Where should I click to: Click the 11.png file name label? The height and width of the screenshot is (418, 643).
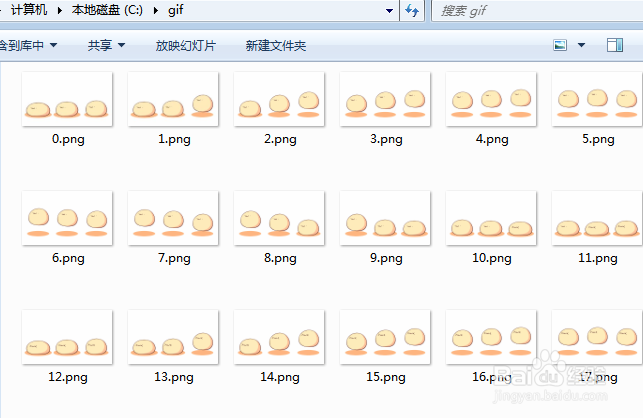[598, 258]
